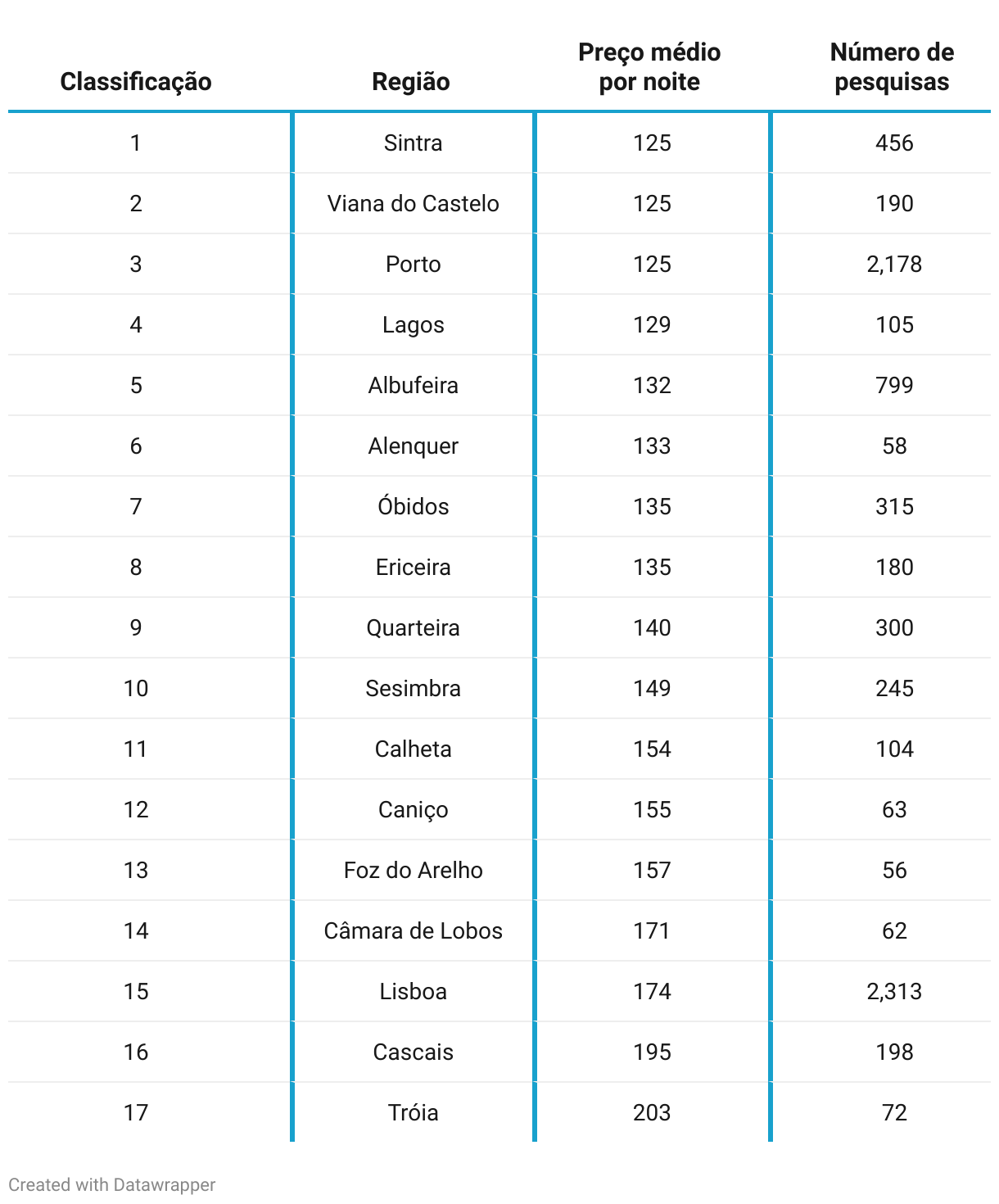Select the Óbidos region cell
Viewport: 999px width, 1204px height.
pyautogui.click(x=413, y=507)
